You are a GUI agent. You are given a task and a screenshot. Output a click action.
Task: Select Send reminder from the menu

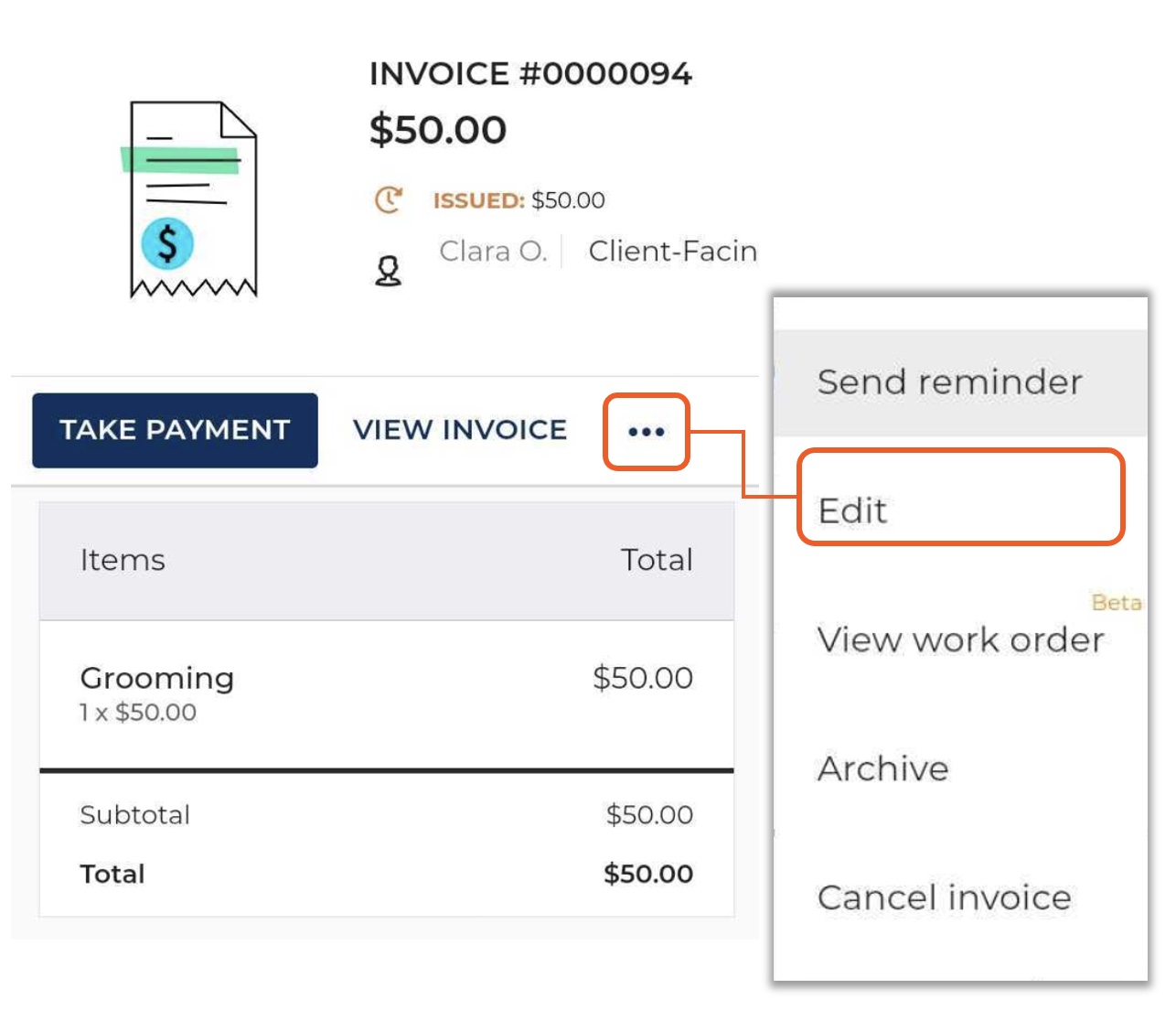point(949,382)
